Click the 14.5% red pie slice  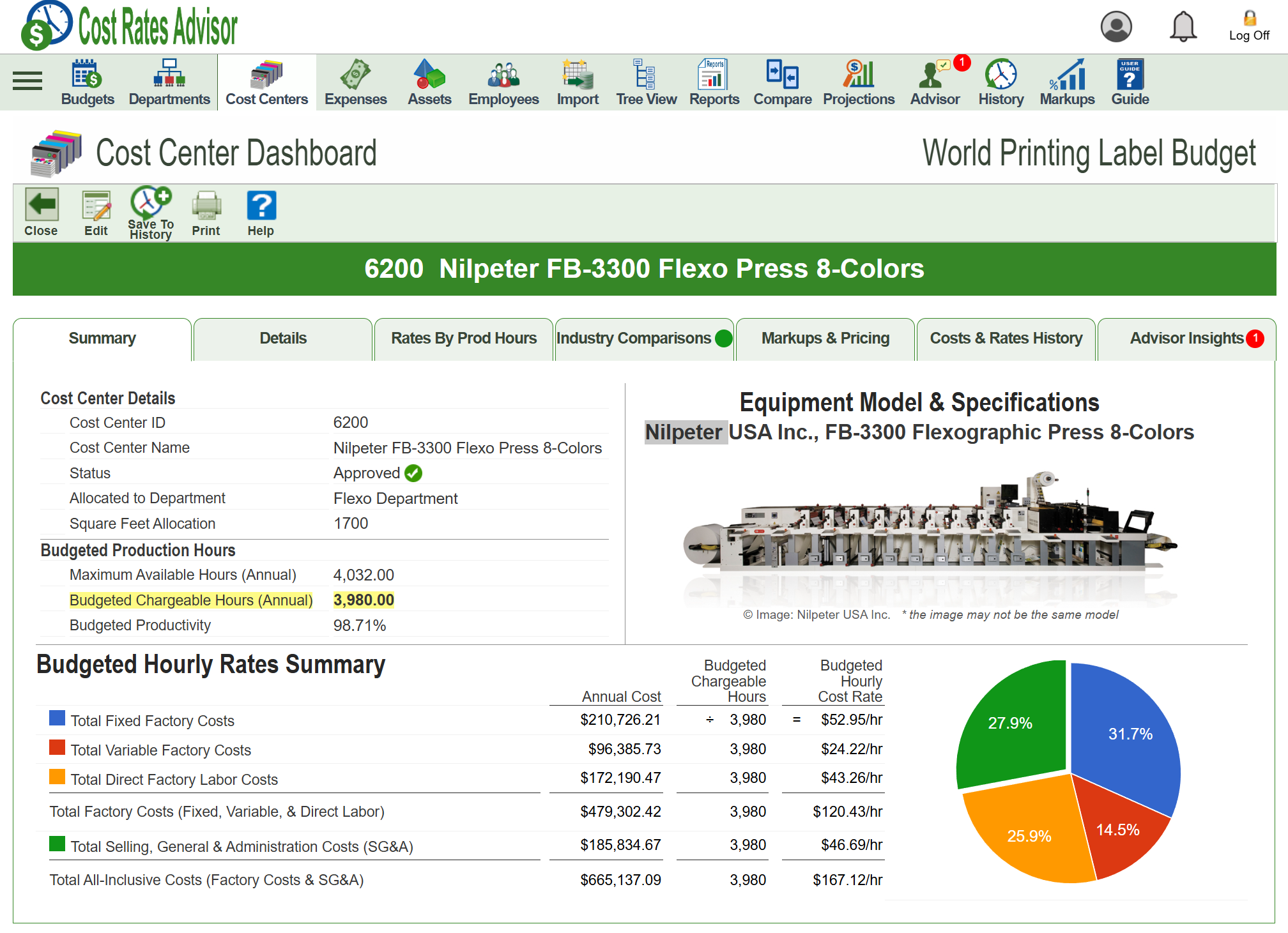coord(1118,830)
